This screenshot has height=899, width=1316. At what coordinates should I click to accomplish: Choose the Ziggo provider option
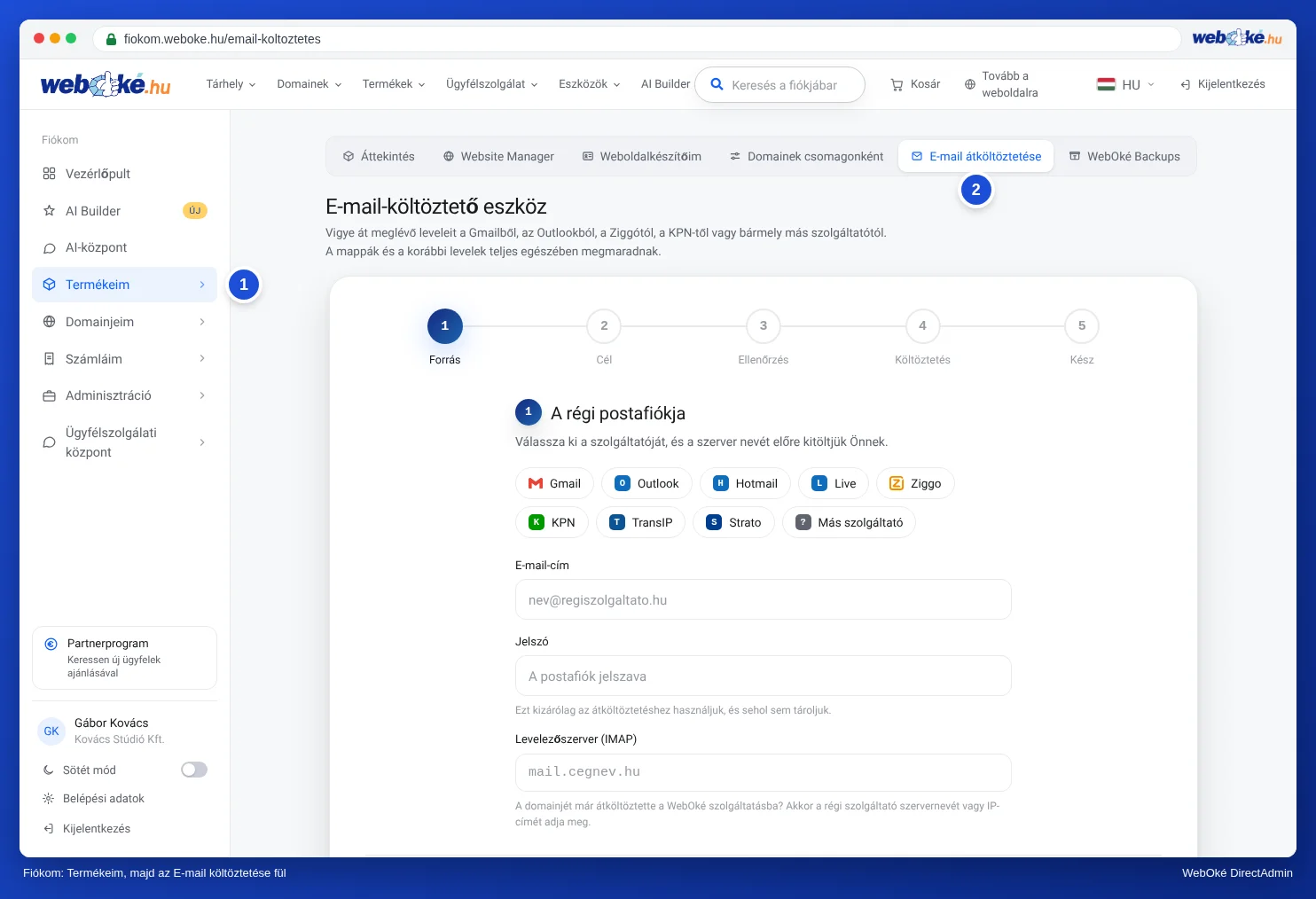(915, 483)
